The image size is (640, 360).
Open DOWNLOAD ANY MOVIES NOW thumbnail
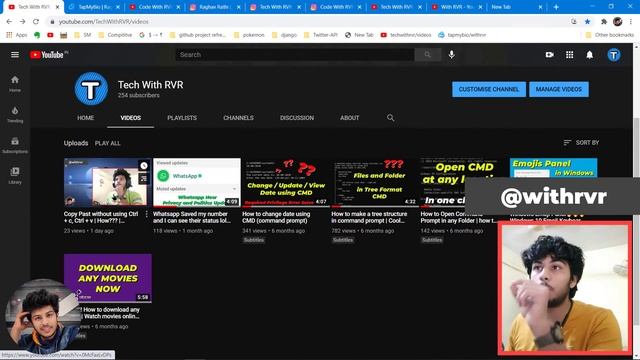108,278
